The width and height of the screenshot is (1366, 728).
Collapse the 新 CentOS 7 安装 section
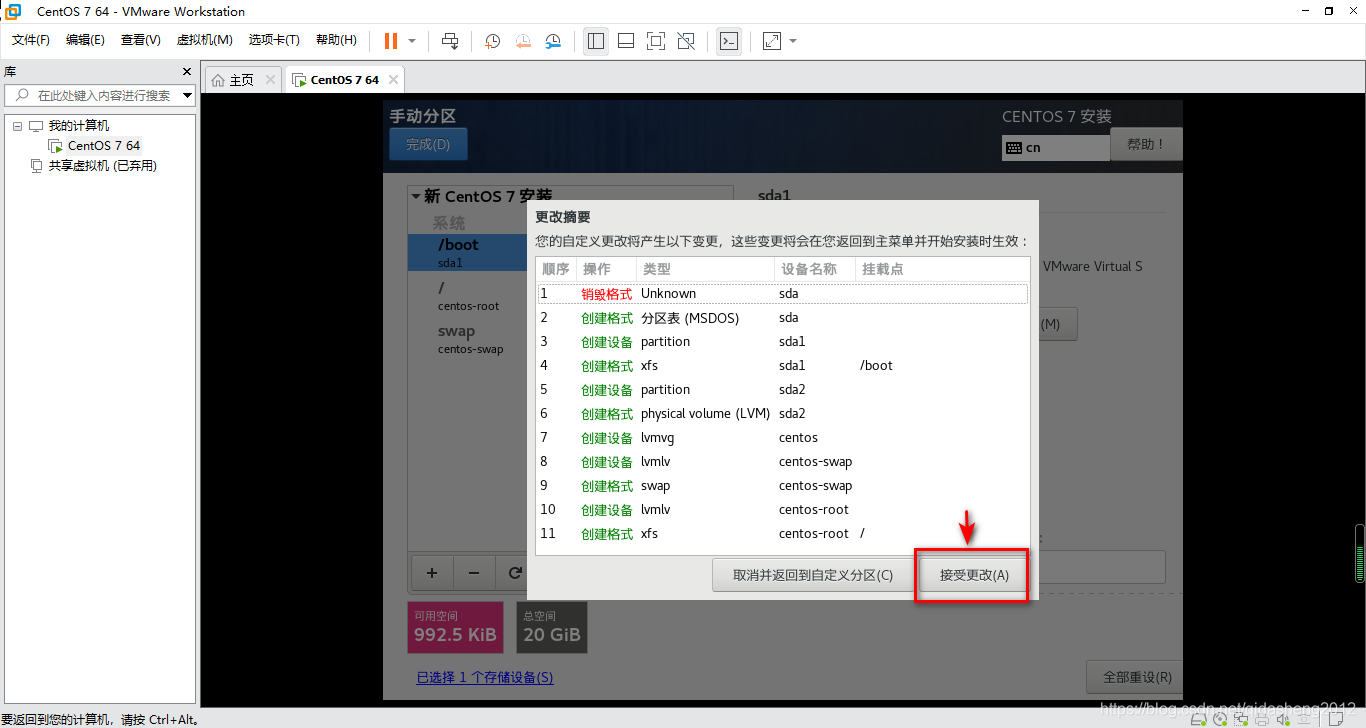415,197
